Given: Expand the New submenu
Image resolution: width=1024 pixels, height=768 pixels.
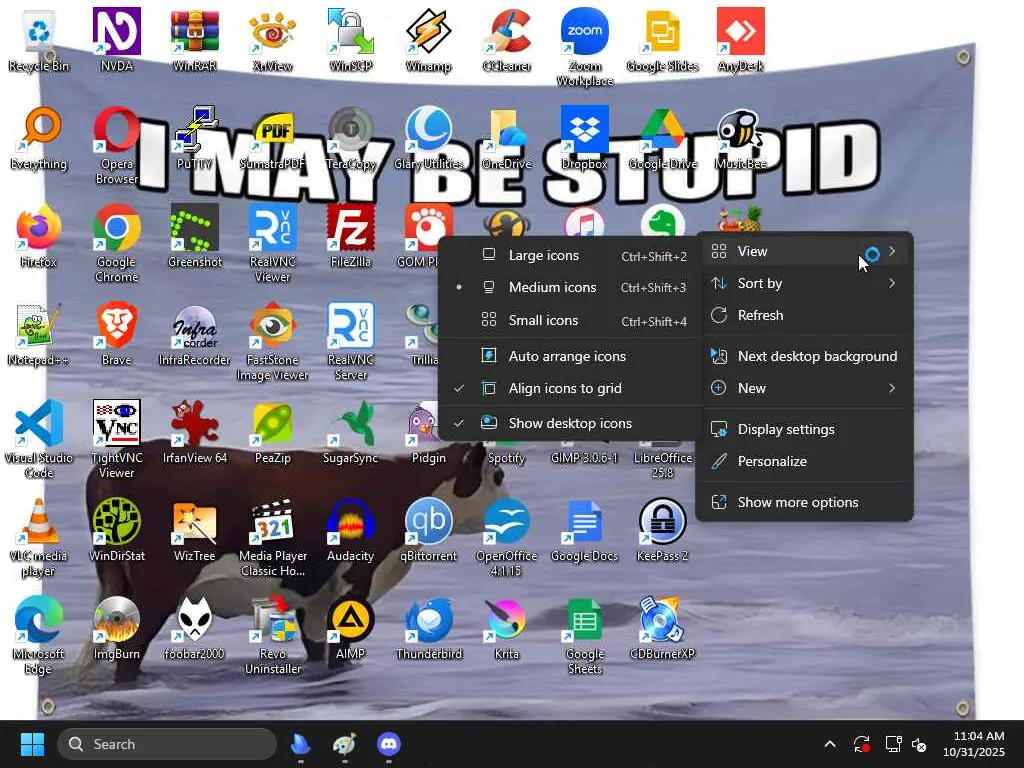Looking at the screenshot, I should tap(804, 389).
